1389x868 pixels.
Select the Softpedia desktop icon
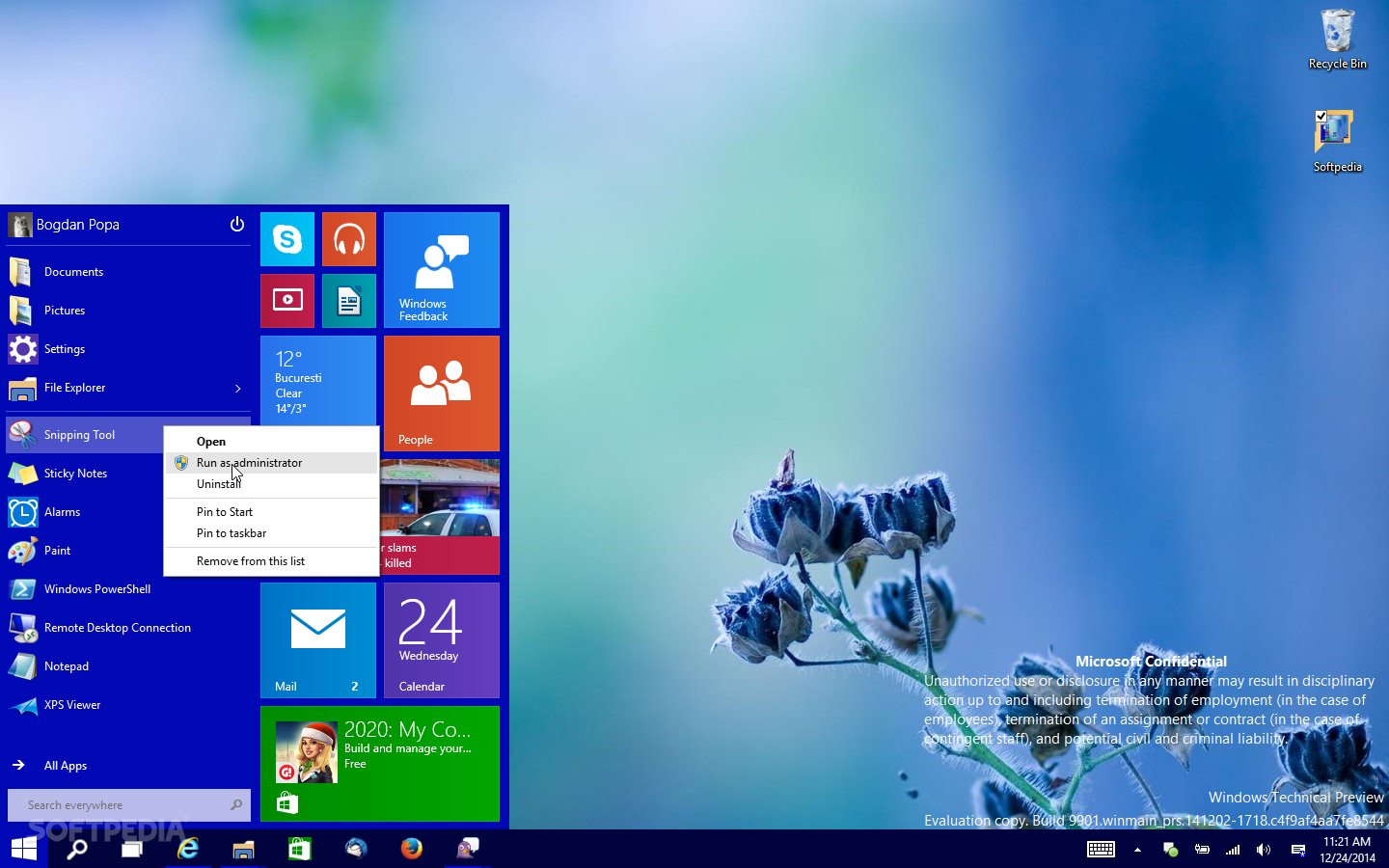click(x=1337, y=142)
